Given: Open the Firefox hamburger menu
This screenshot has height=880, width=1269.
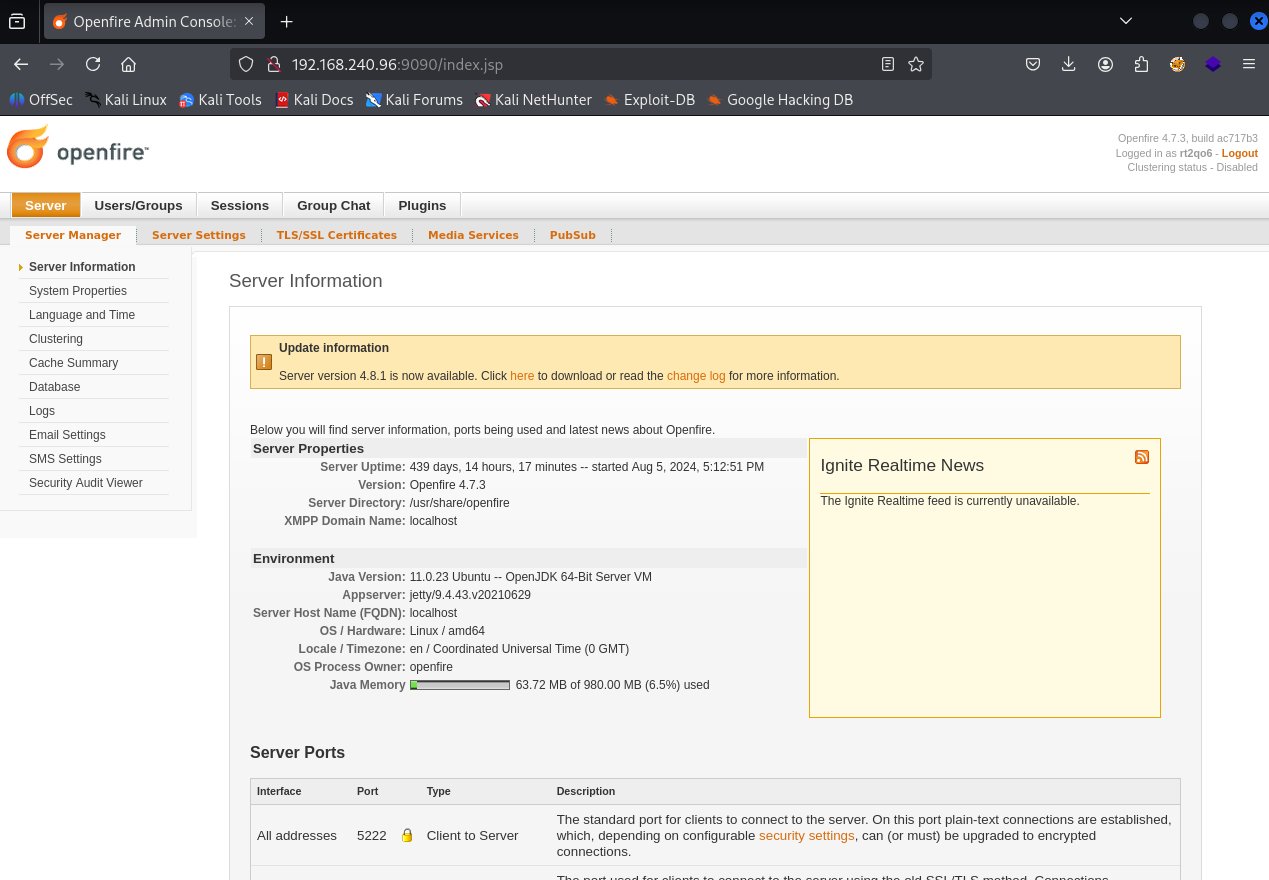Looking at the screenshot, I should pos(1248,64).
